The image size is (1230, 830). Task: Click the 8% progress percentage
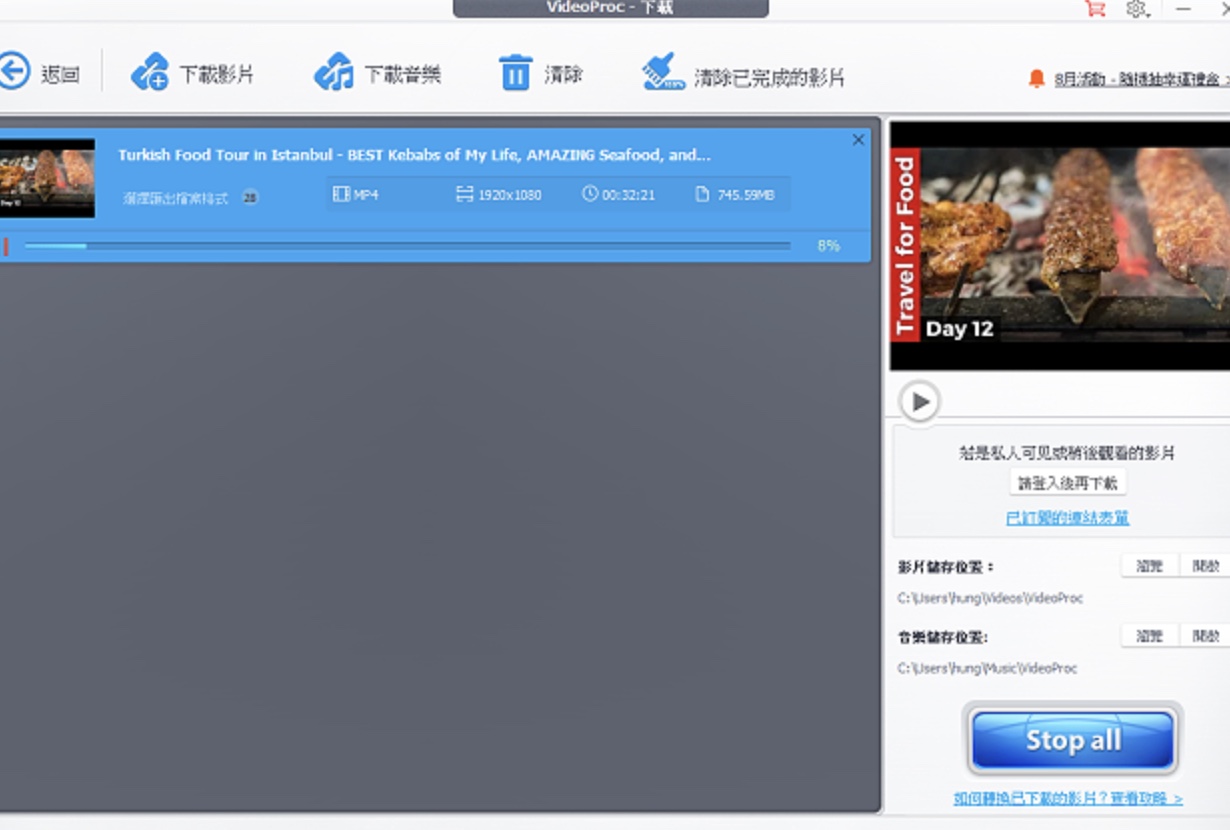[828, 245]
